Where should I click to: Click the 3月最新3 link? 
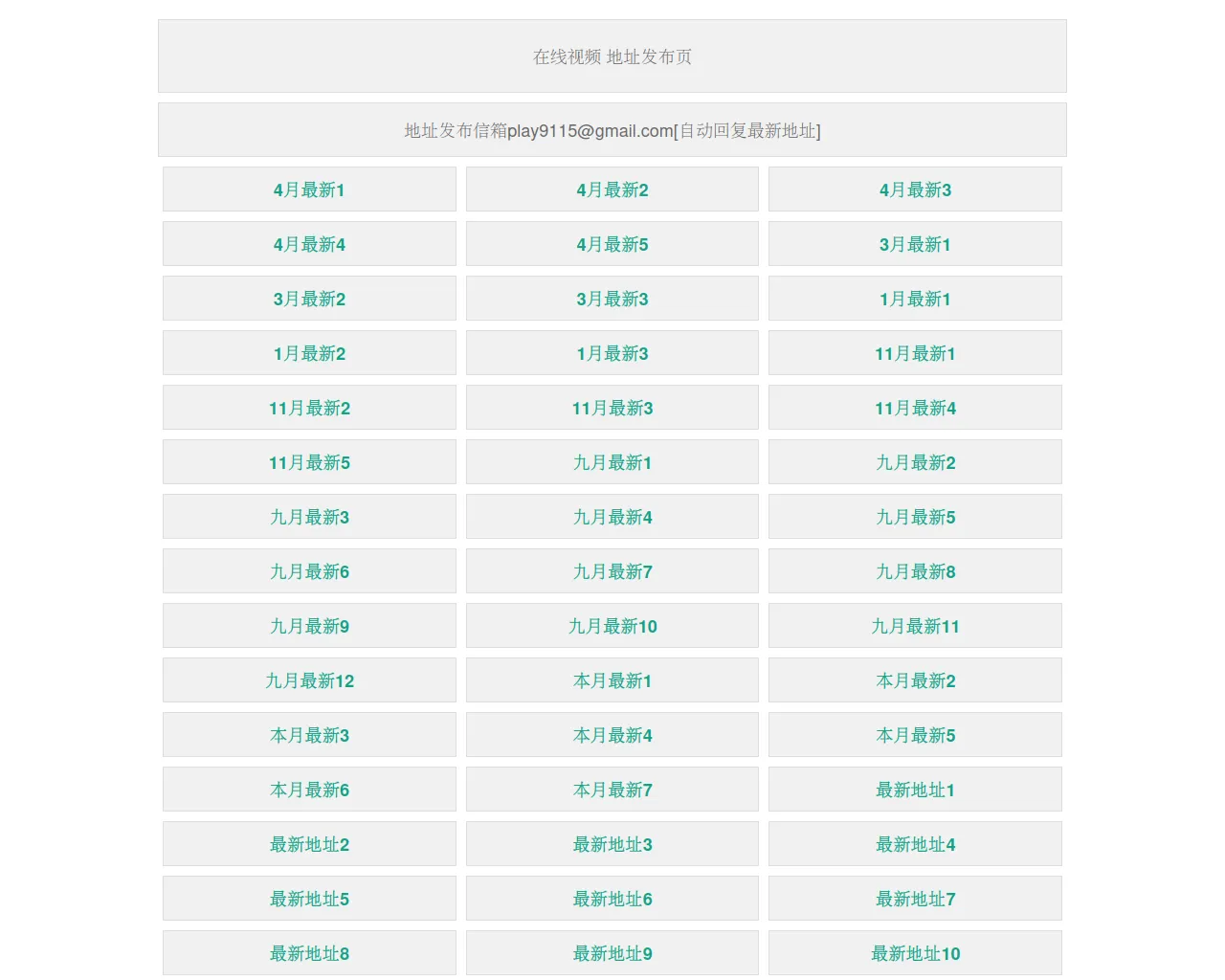612,299
